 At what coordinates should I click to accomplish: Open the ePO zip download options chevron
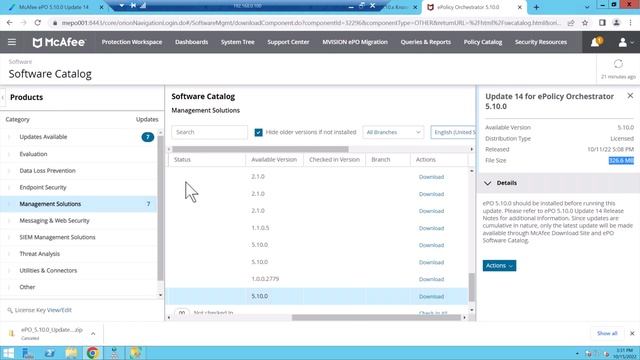[x=93, y=333]
